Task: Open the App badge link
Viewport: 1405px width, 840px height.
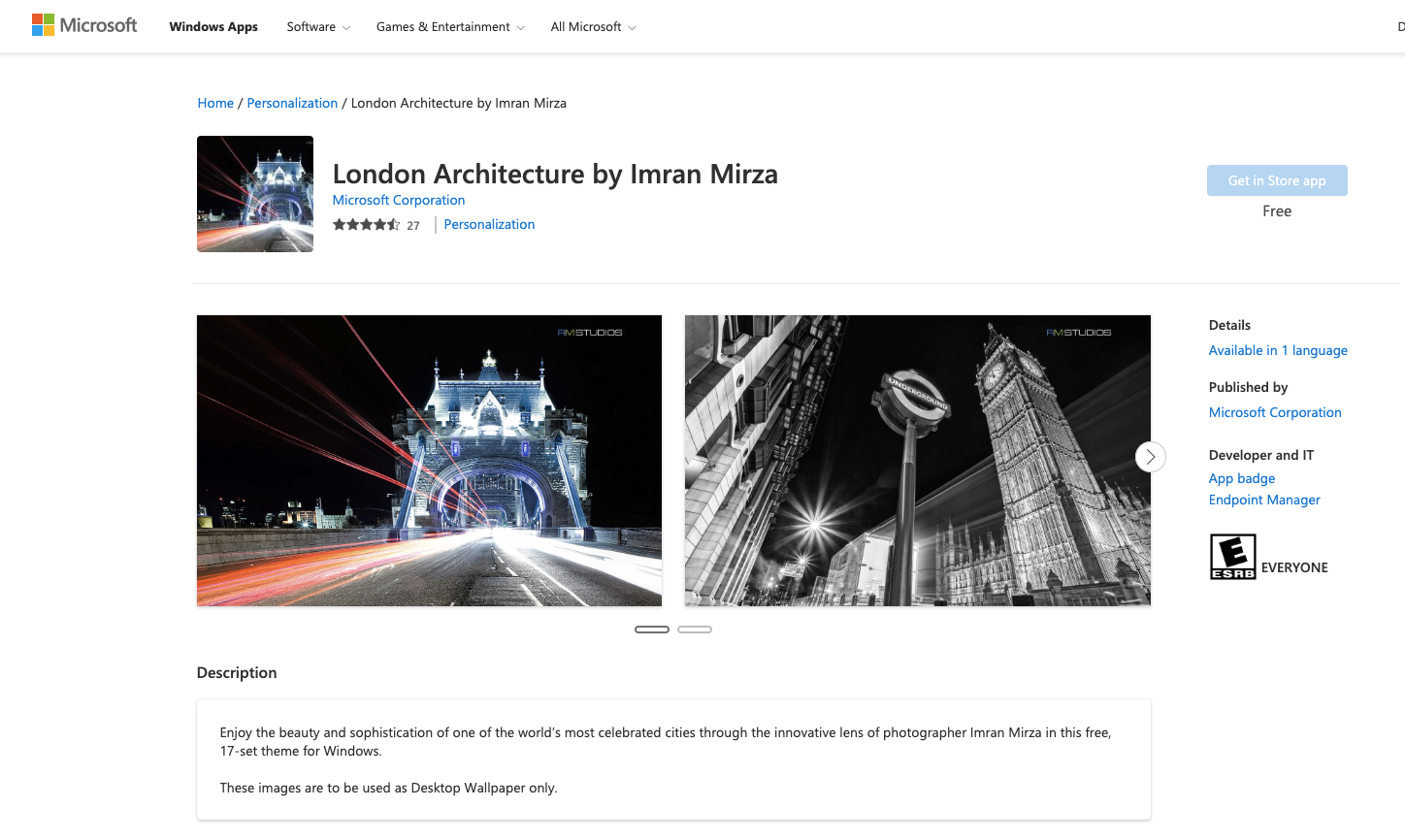Action: (x=1242, y=478)
